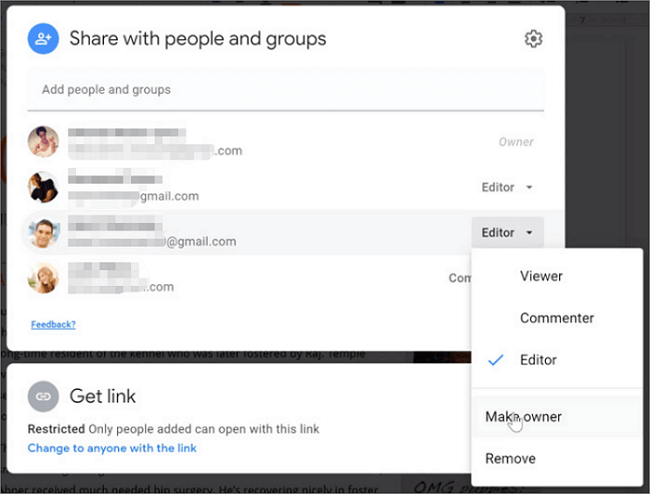Screen dimensions: 650x494
Task: Open share settings gear icon
Action: pyautogui.click(x=533, y=39)
